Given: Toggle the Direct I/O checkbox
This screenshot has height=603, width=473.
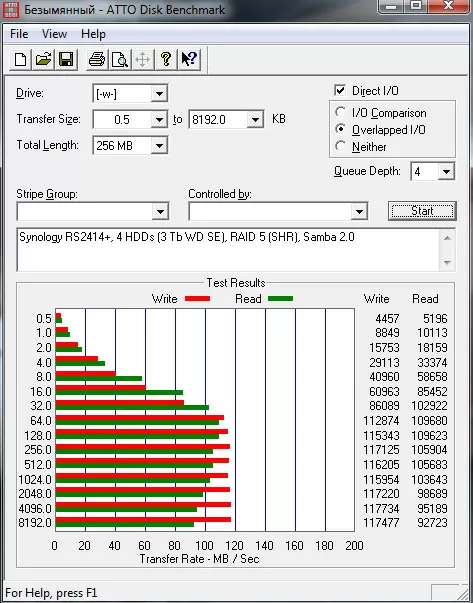Looking at the screenshot, I should (x=340, y=91).
